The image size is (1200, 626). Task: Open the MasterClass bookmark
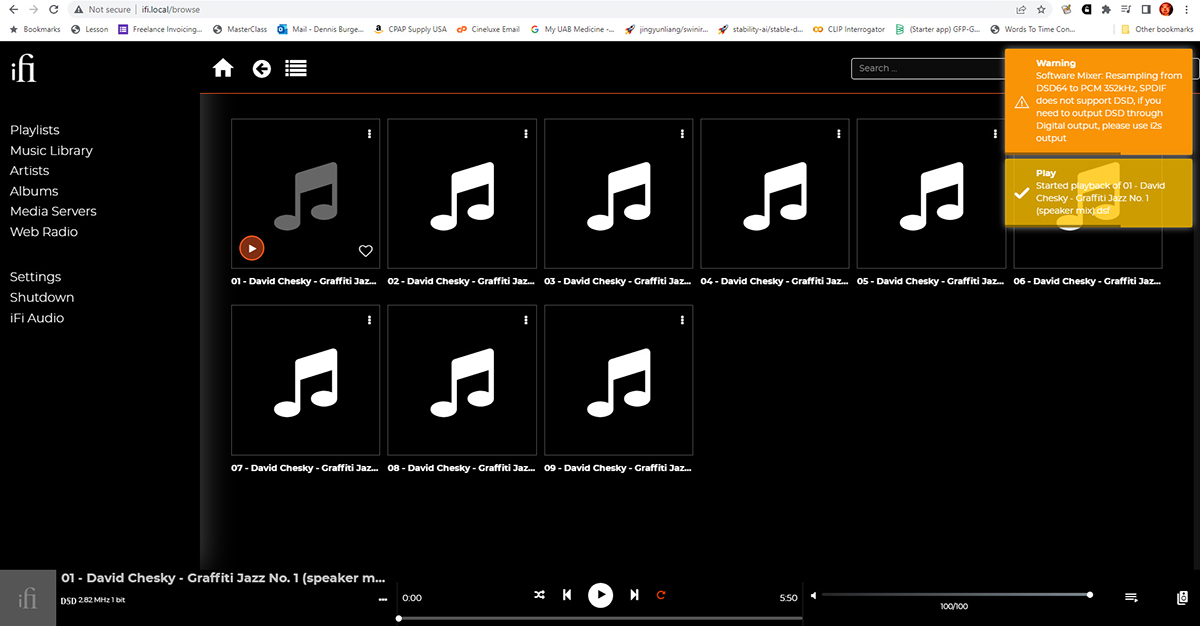click(x=240, y=29)
